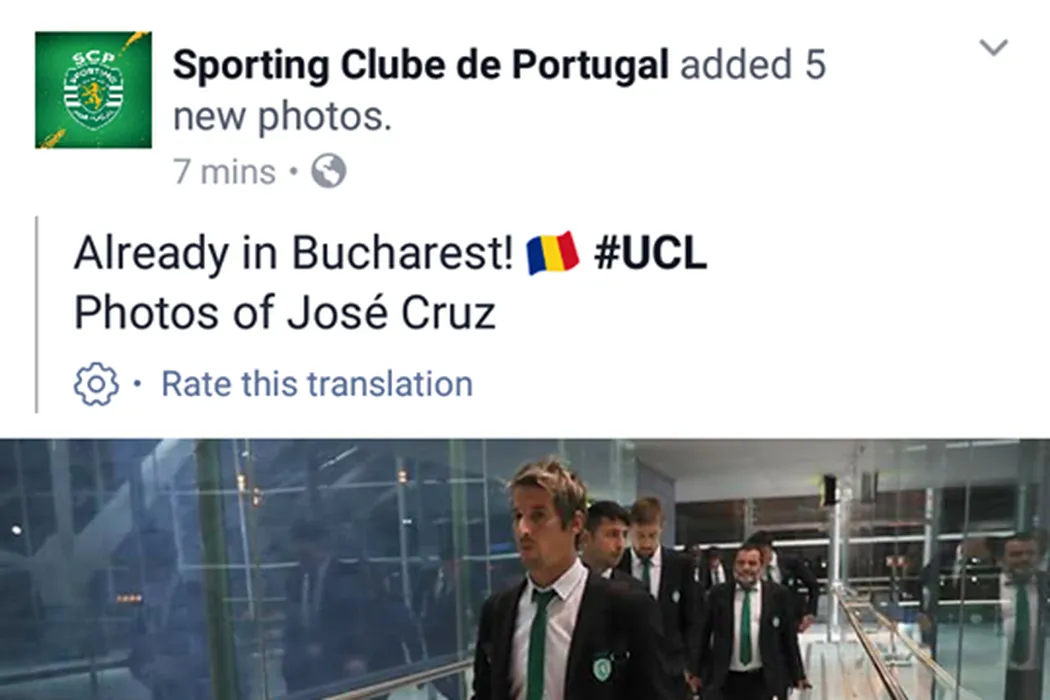Viewport: 1050px width, 700px height.
Task: Click the Romanian flag emoji
Action: [553, 253]
